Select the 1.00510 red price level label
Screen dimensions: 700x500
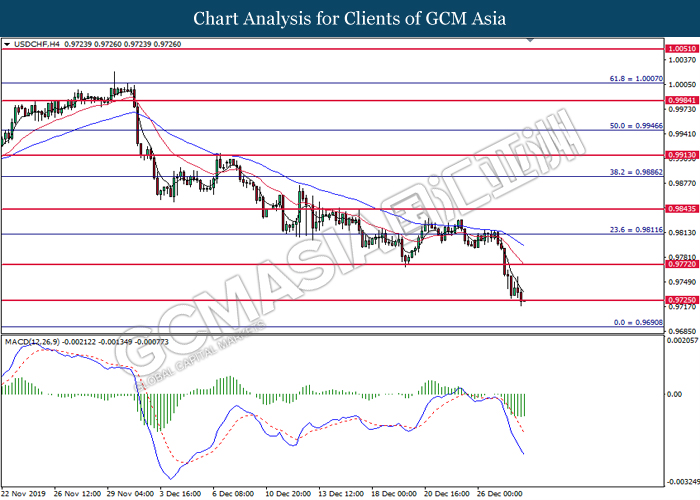point(681,49)
